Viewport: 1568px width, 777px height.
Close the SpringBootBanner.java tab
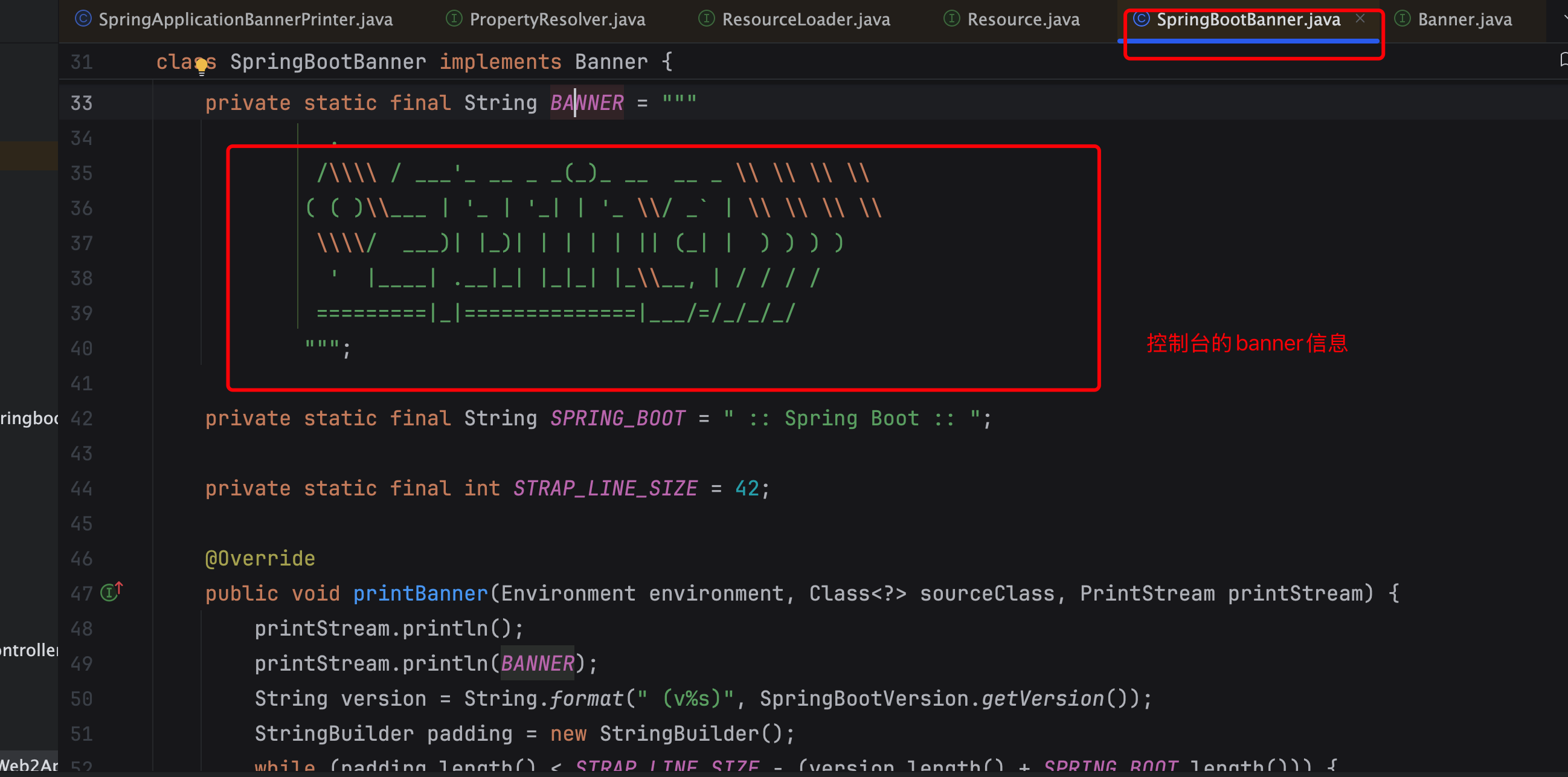(x=1360, y=19)
